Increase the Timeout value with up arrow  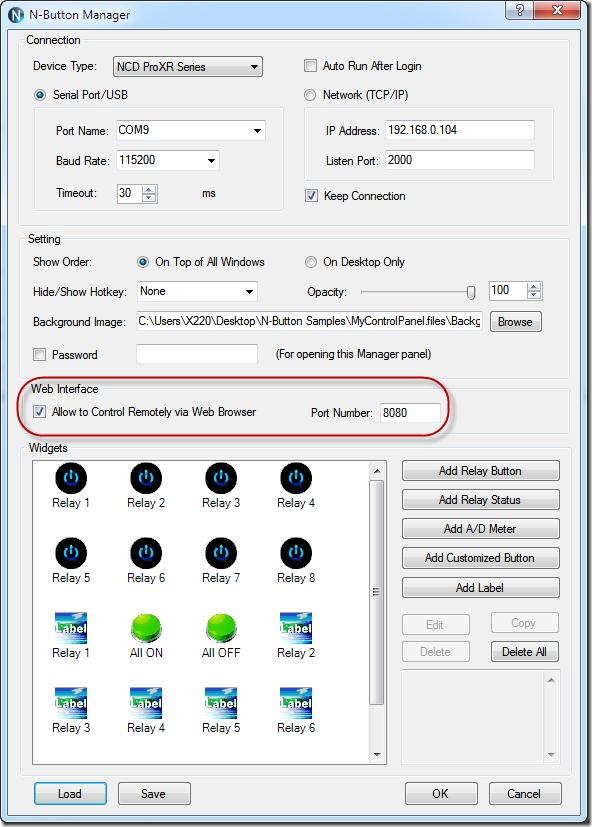pyautogui.click(x=149, y=190)
